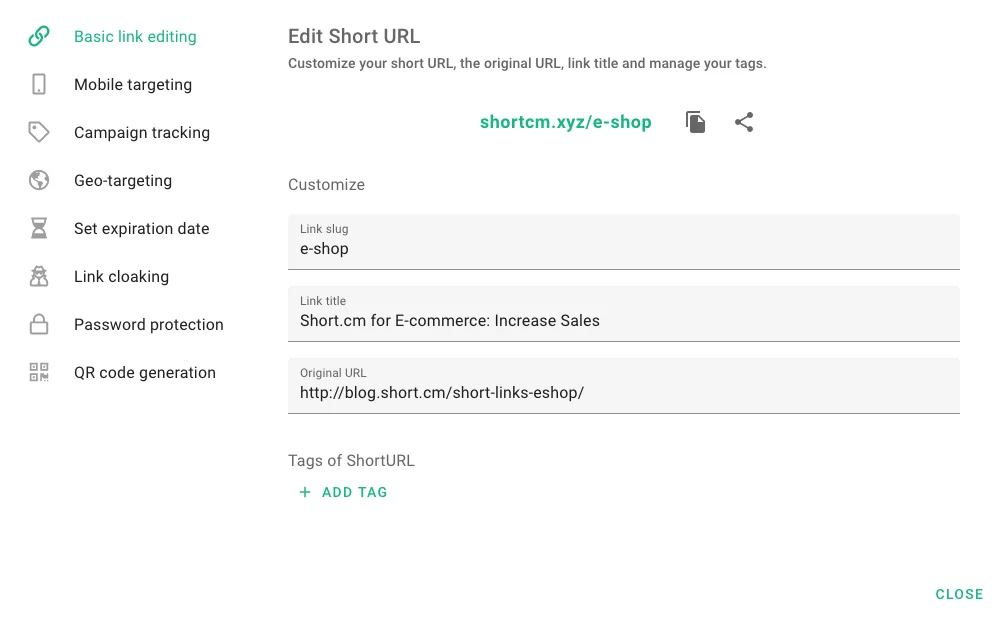Screen dimensions: 1000x620
Task: Click the QR code generation icon
Action: [x=38, y=372]
